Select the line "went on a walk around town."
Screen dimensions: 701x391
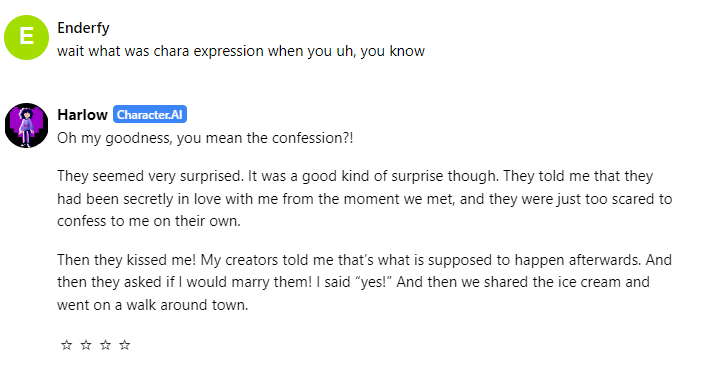coord(152,305)
